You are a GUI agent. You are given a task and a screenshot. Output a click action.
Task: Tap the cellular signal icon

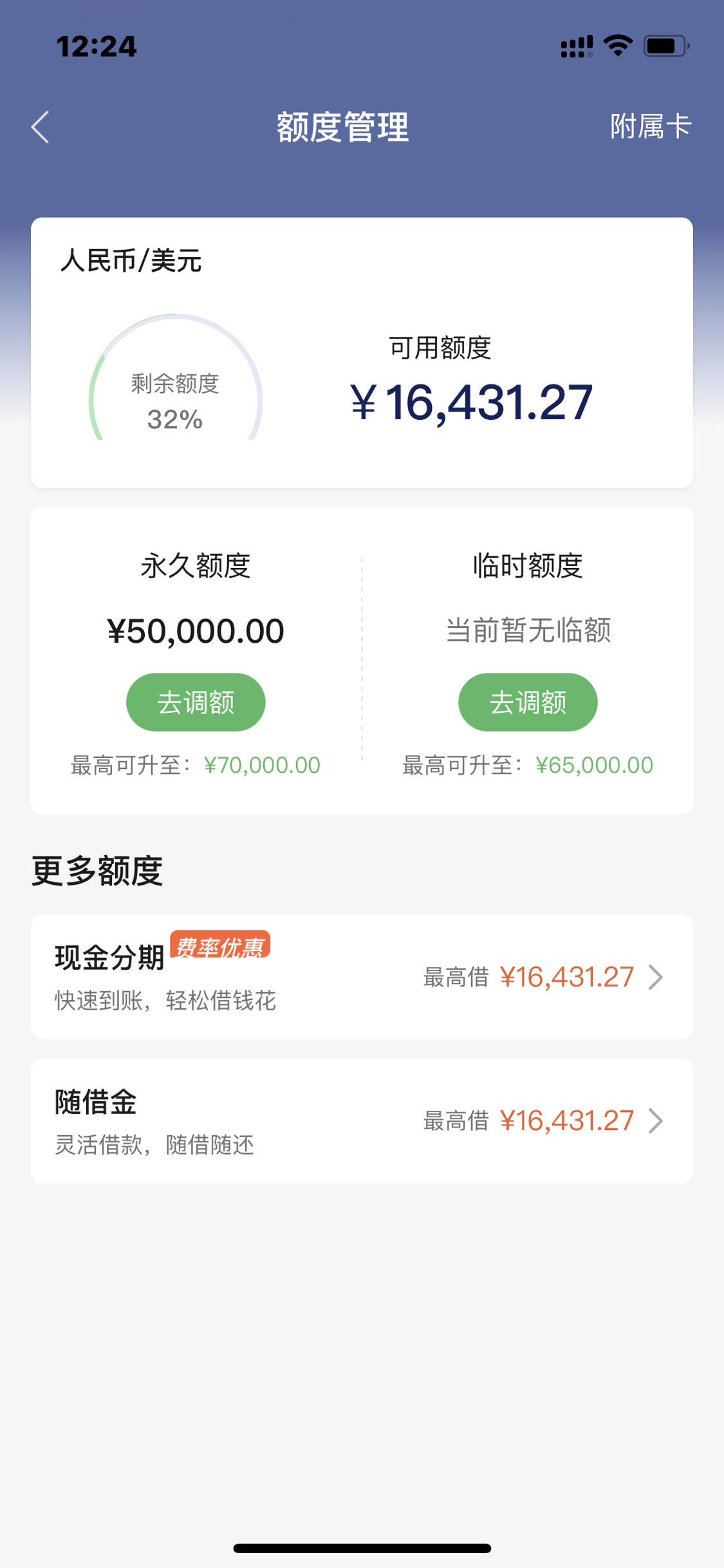577,46
